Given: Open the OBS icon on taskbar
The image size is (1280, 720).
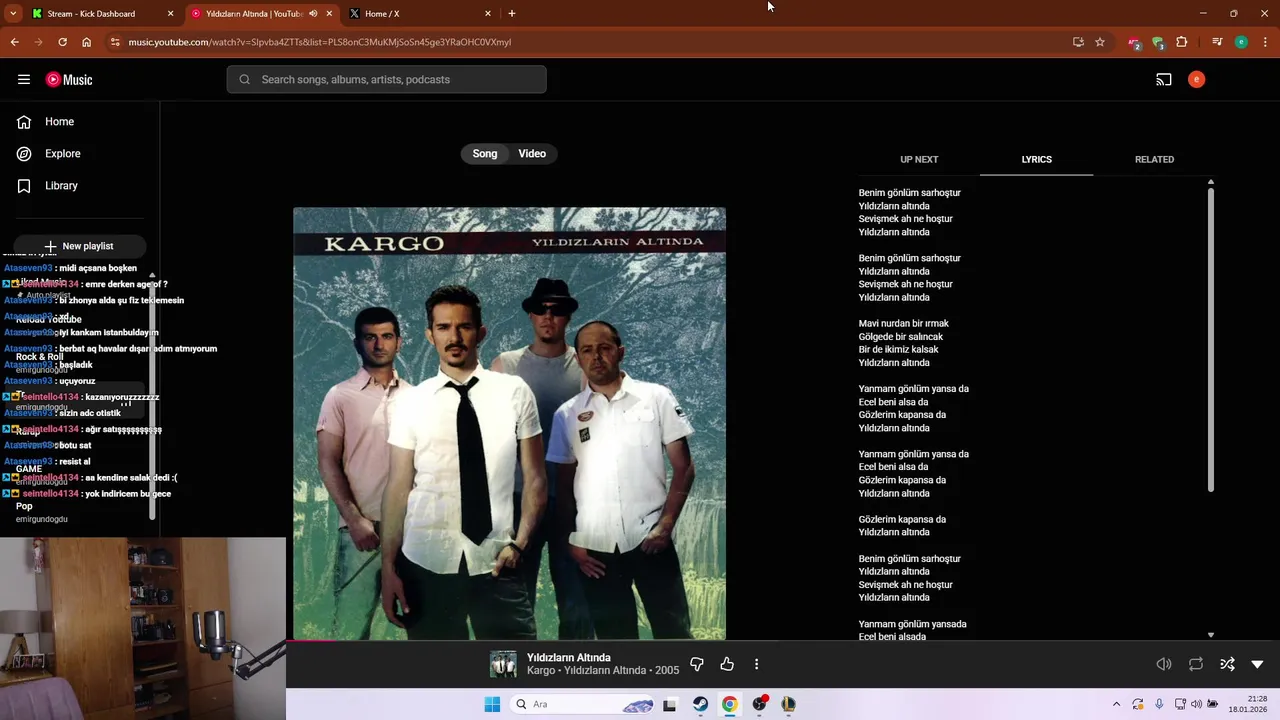Looking at the screenshot, I should coord(760,704).
